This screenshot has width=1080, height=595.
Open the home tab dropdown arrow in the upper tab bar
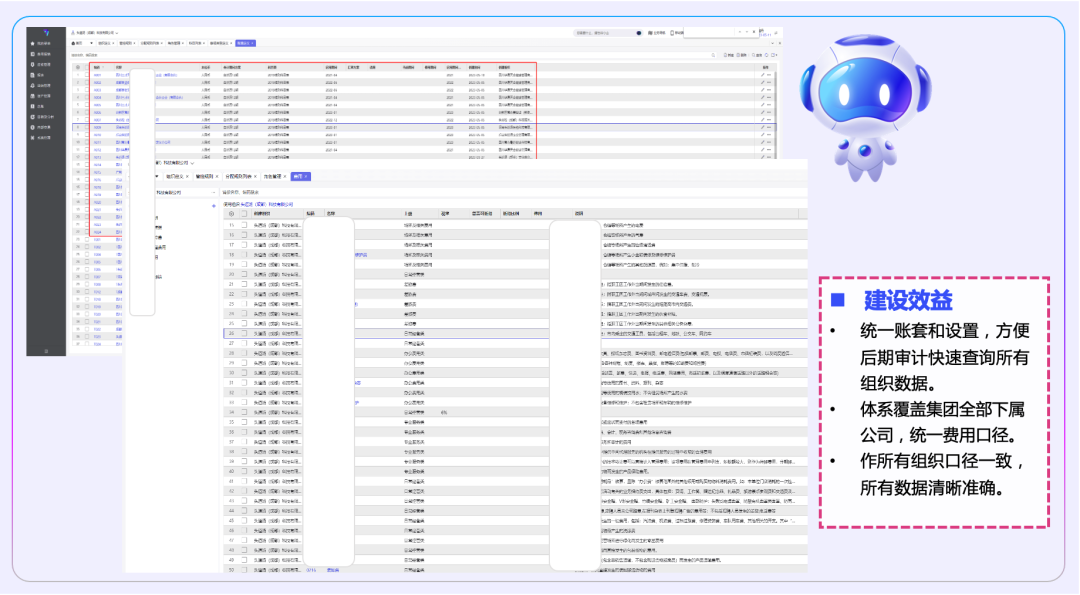[90, 44]
